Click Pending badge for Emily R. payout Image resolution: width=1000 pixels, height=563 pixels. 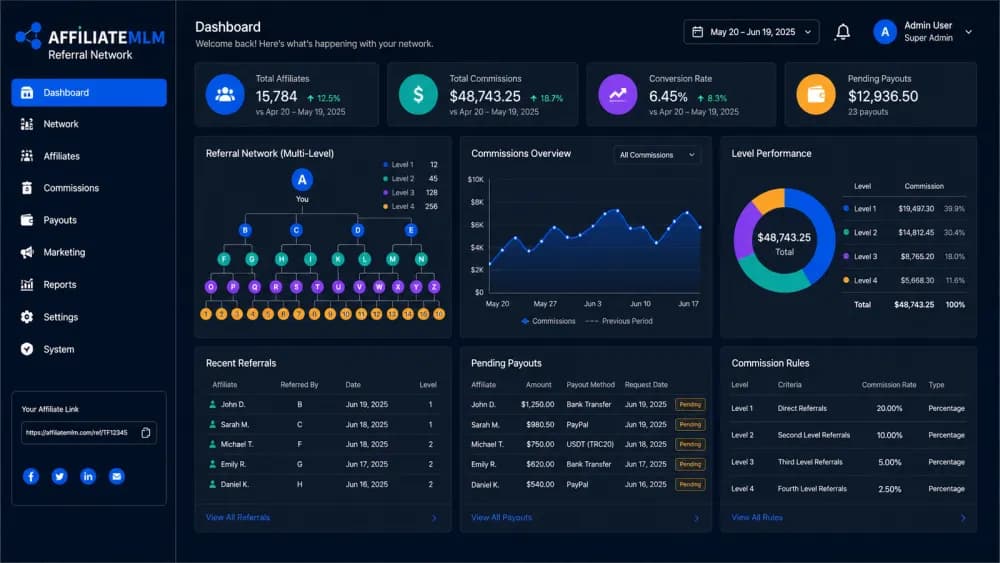pyautogui.click(x=690, y=465)
